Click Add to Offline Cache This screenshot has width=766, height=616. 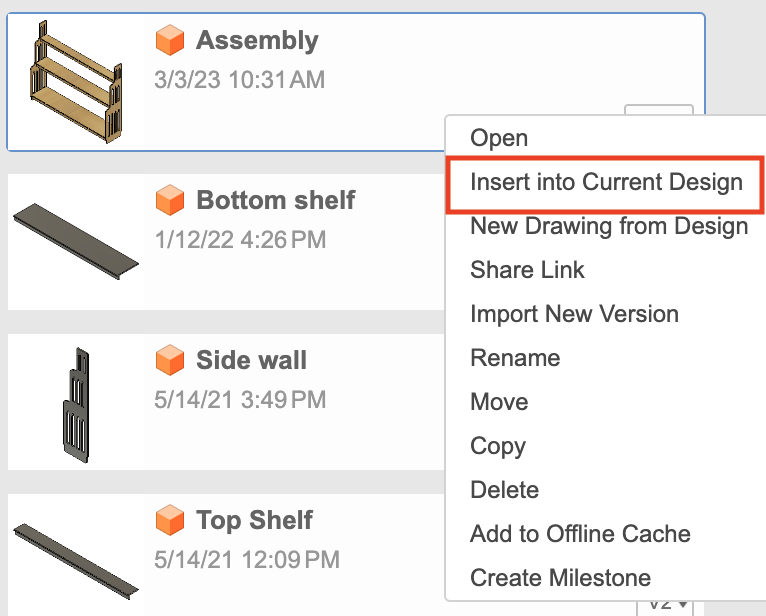(580, 534)
